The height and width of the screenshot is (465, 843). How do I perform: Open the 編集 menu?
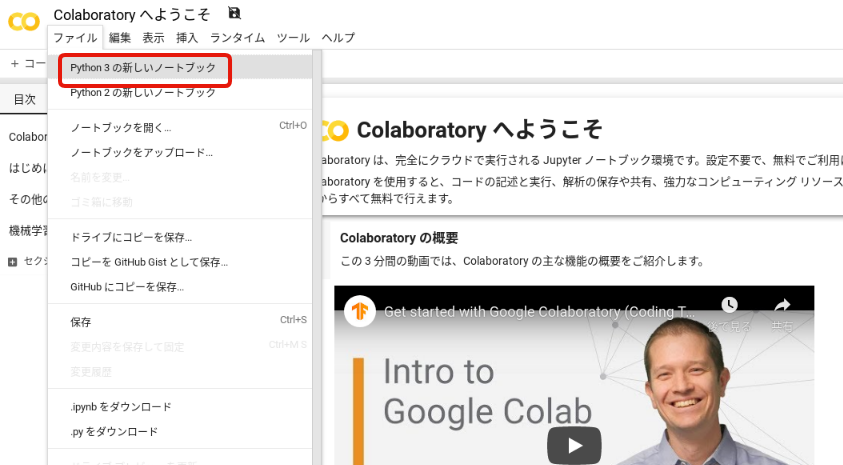point(120,38)
